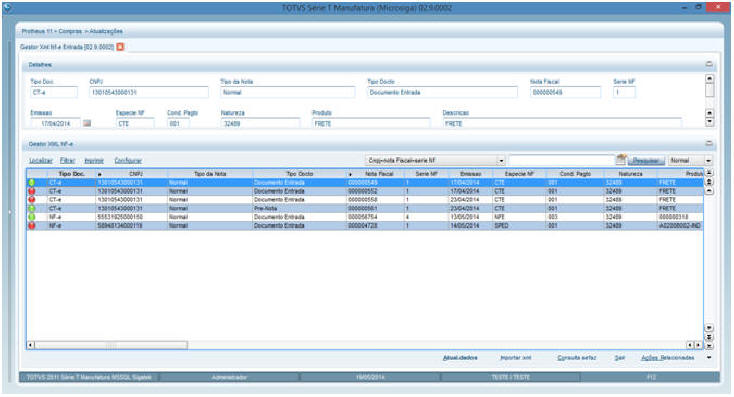Click red status icon of nota 000000552 row
This screenshot has height=397, width=734.
32,191
